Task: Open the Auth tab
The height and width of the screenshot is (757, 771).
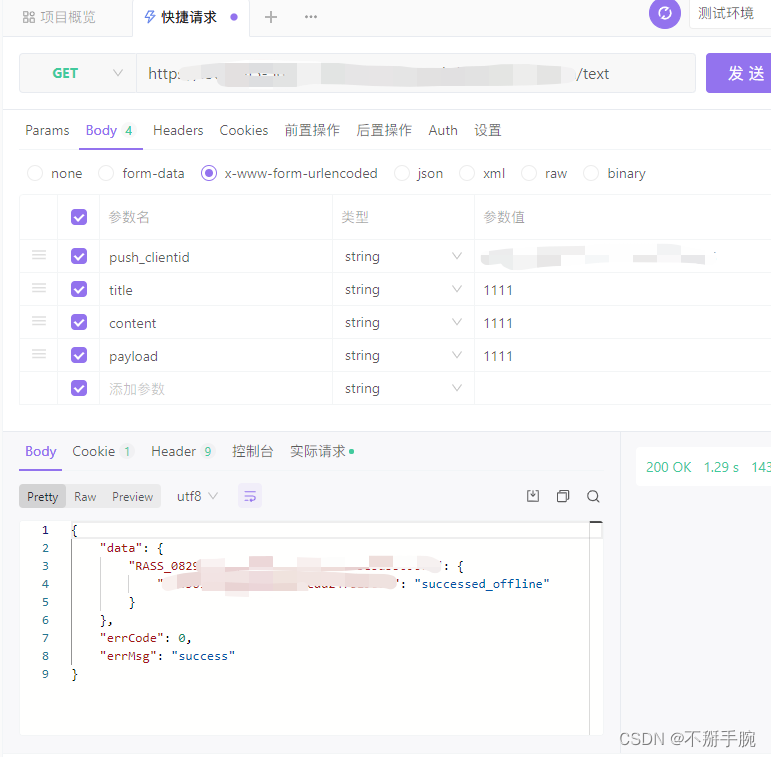Action: point(443,130)
